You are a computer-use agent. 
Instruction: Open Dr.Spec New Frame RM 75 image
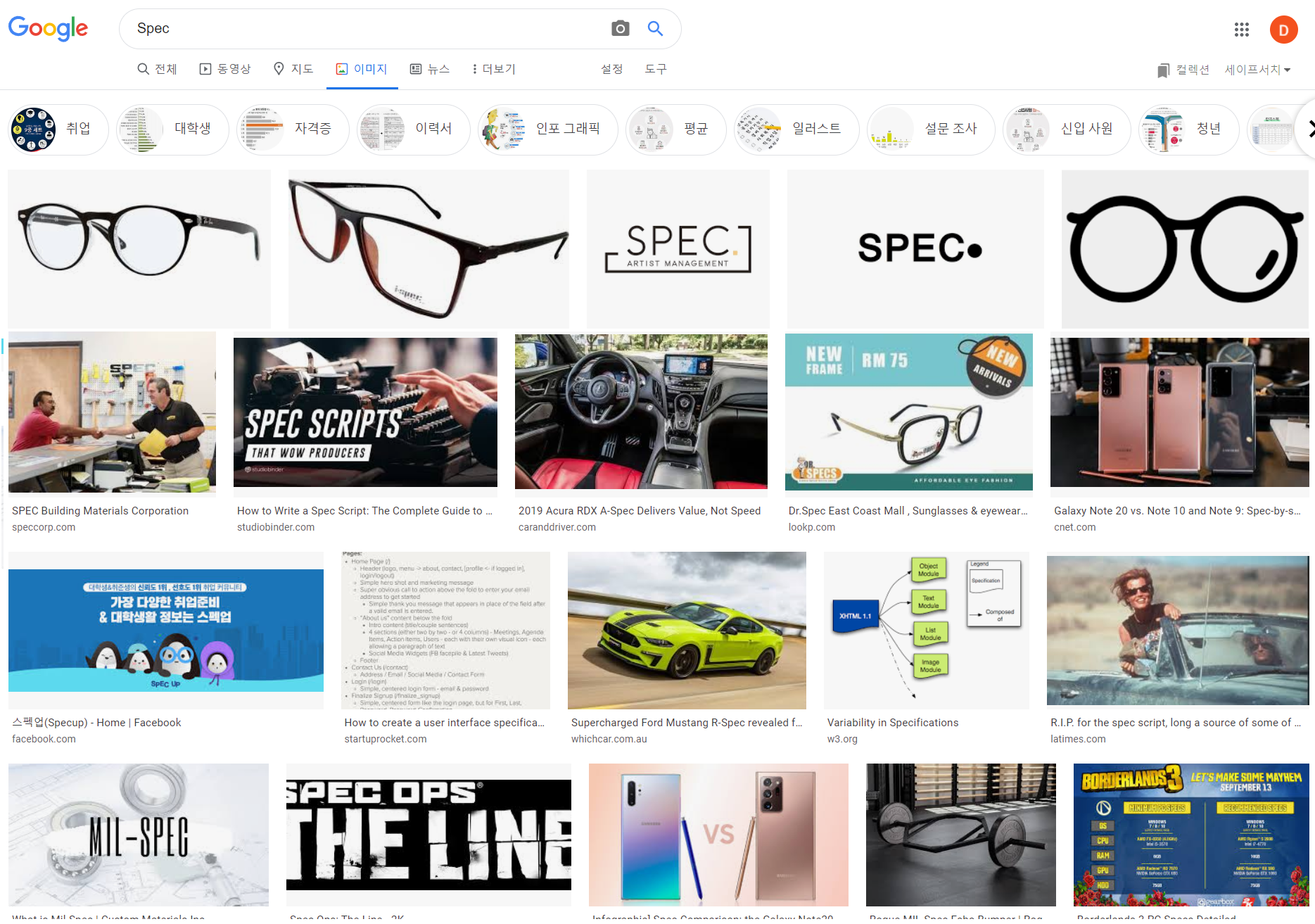[909, 412]
